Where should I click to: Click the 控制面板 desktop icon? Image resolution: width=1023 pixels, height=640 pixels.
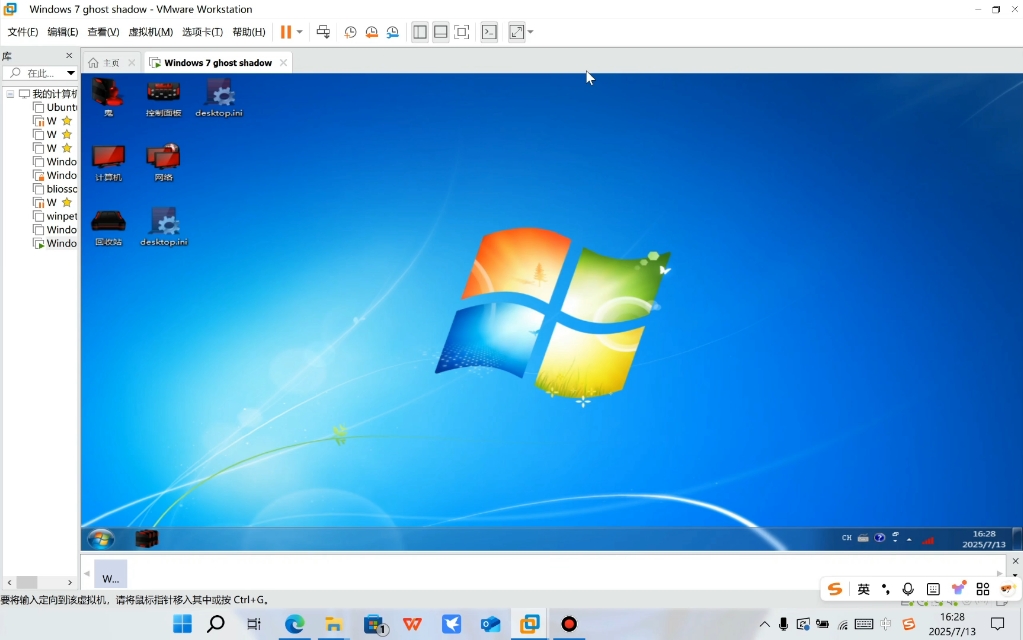pyautogui.click(x=163, y=98)
